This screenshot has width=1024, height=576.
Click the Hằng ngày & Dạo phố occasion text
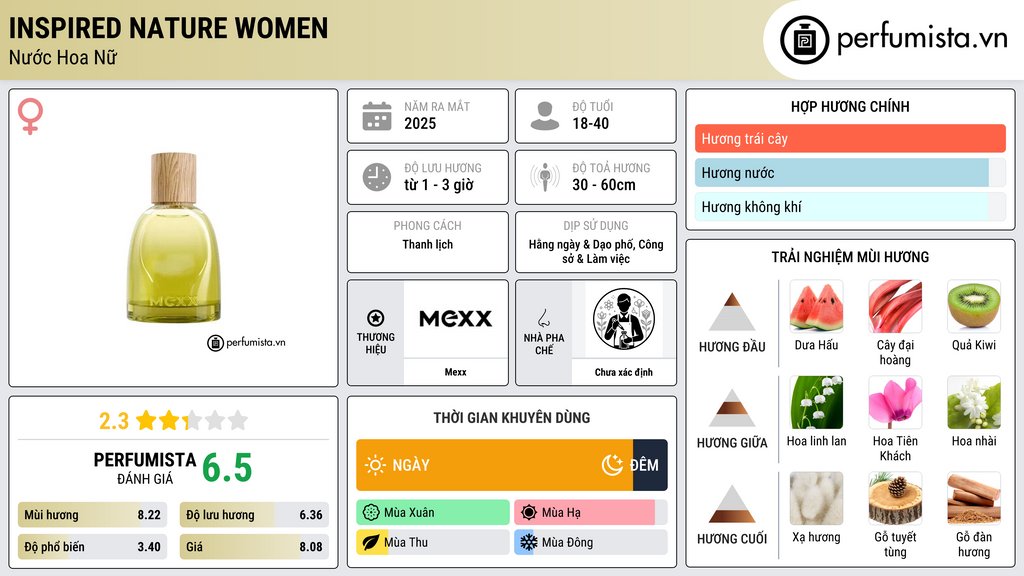(x=596, y=251)
